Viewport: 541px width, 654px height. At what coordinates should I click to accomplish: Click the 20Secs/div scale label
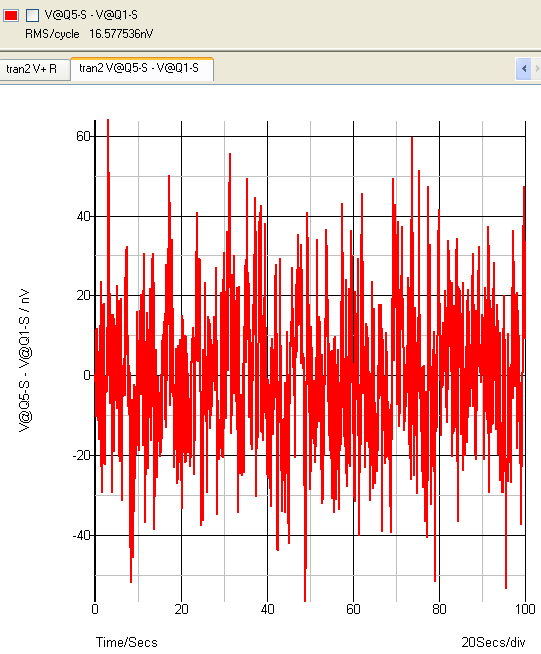[x=493, y=642]
